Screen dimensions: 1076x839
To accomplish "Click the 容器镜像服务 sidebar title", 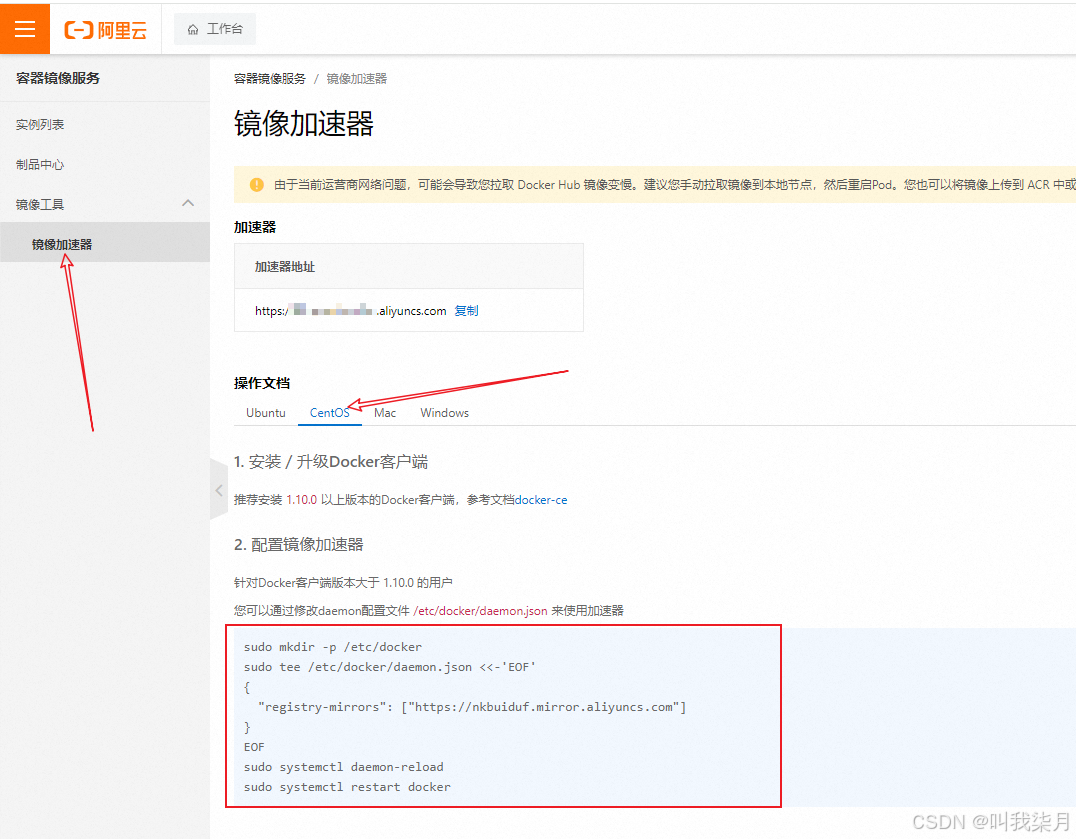I will [58, 78].
